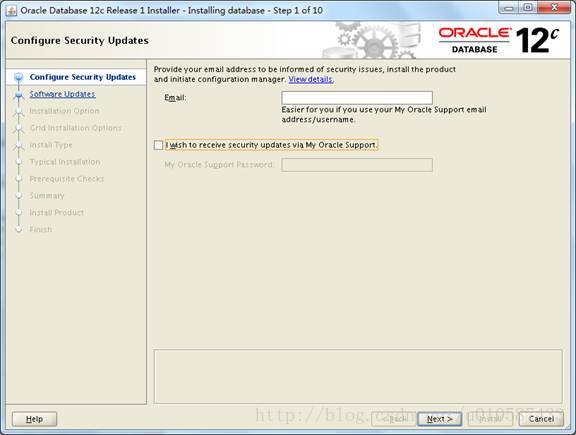Viewport: 576px width, 435px height.
Task: Click the My Oracle Support Password label
Action: 218,165
